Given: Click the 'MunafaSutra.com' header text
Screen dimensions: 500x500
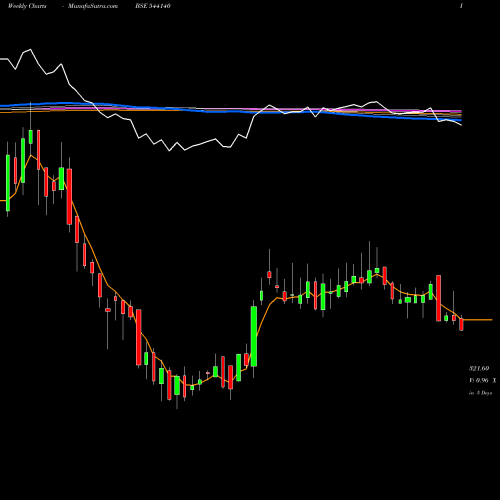Looking at the screenshot, I should pyautogui.click(x=93, y=6).
